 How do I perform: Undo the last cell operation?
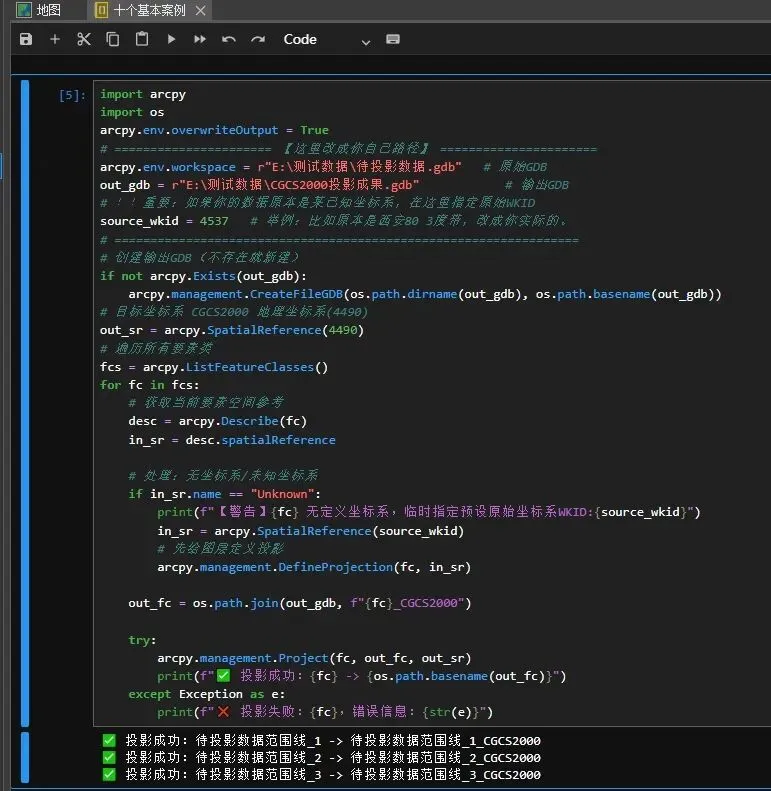coord(229,39)
